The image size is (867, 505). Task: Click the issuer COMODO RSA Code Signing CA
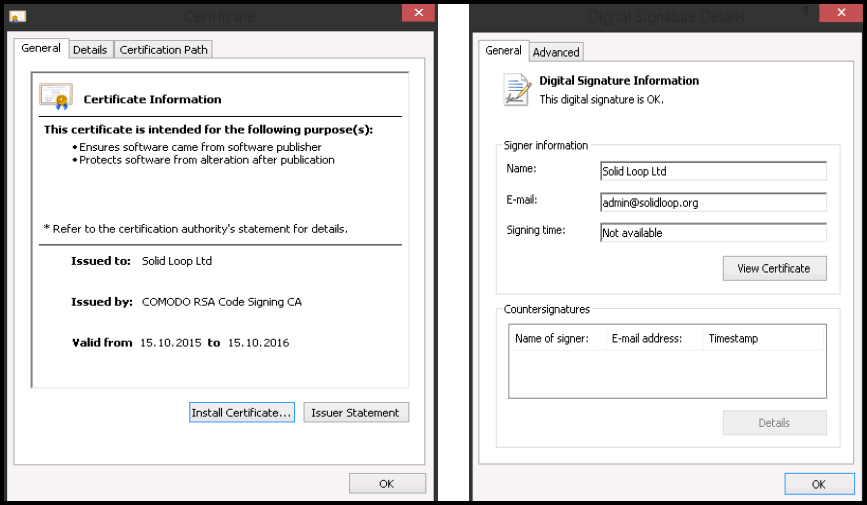point(222,302)
